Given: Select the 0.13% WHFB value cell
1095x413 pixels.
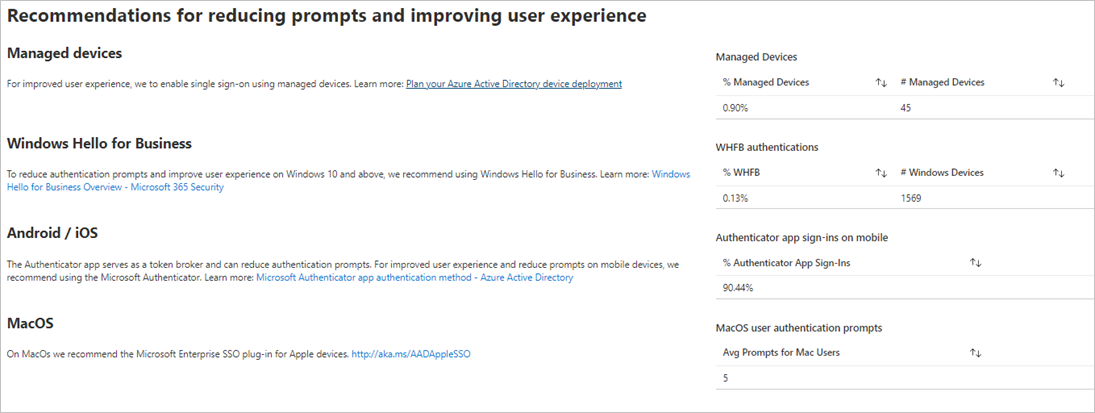Looking at the screenshot, I should click(x=735, y=198).
